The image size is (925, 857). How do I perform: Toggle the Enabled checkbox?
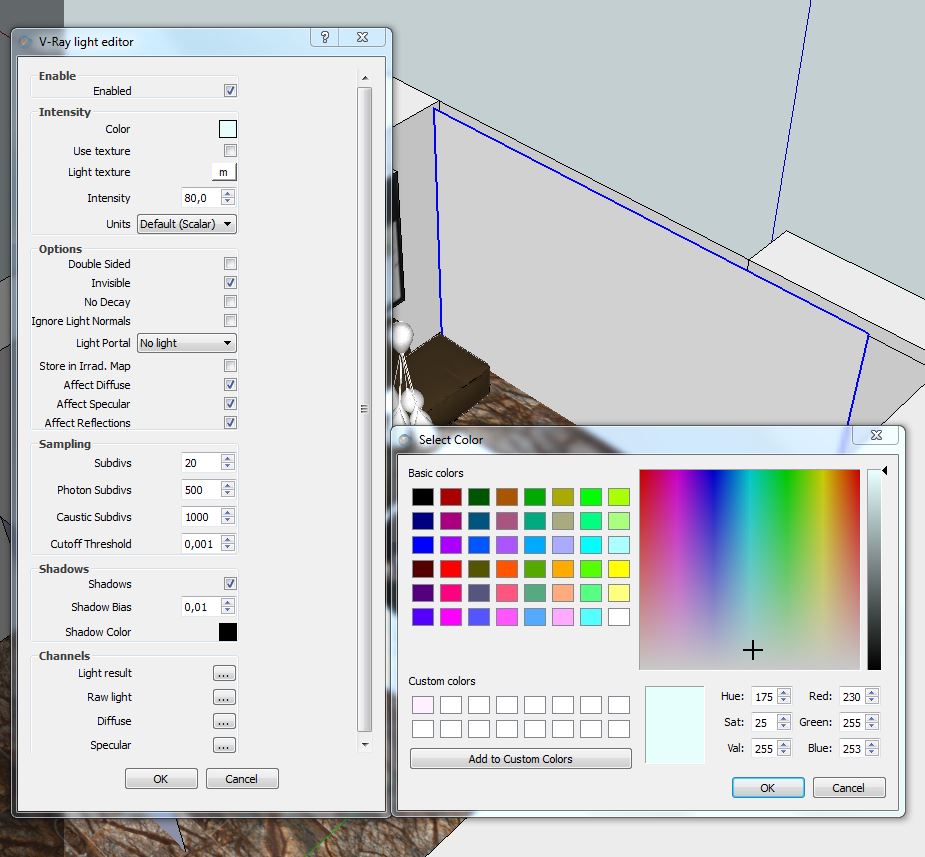click(230, 90)
